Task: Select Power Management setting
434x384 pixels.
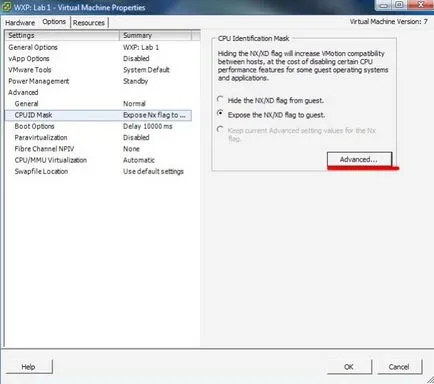Action: [98, 81]
